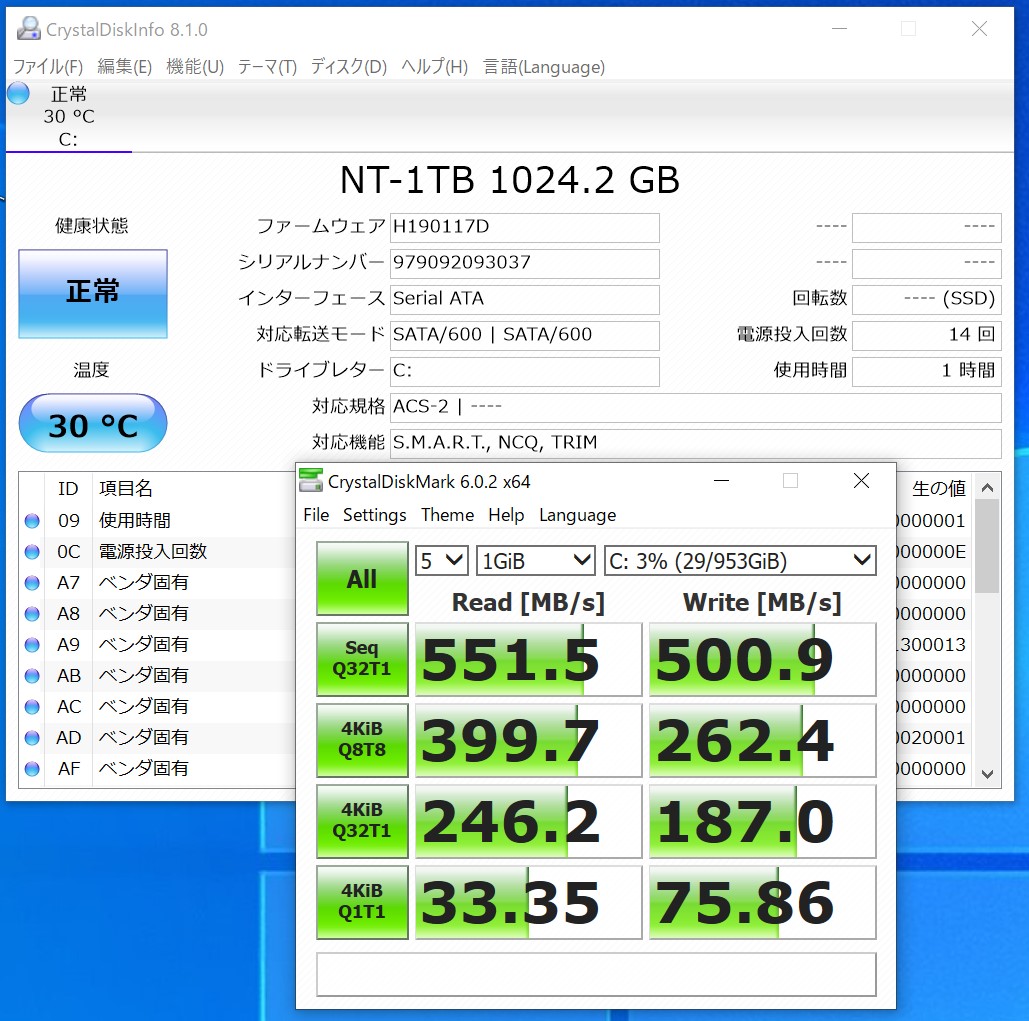
Task: Open Language menu in CrystalDiskMark
Action: 578,515
